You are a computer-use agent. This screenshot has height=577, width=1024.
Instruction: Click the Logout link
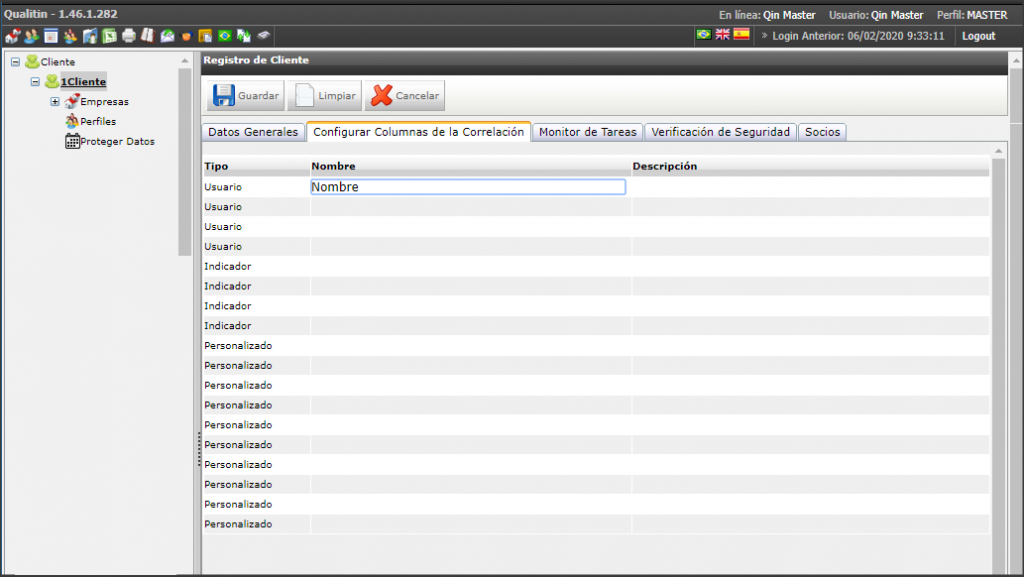click(x=978, y=36)
